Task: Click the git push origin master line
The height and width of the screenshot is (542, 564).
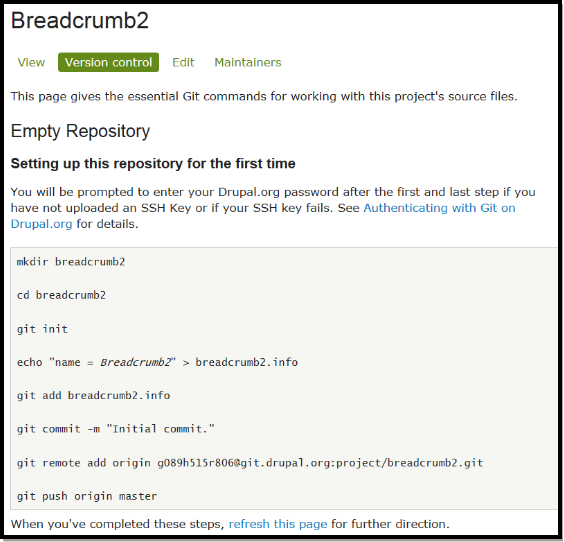Action: [87, 496]
